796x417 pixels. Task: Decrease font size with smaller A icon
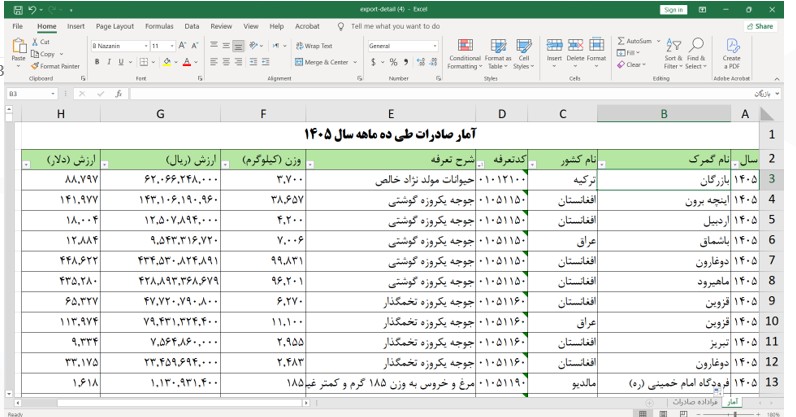point(194,46)
